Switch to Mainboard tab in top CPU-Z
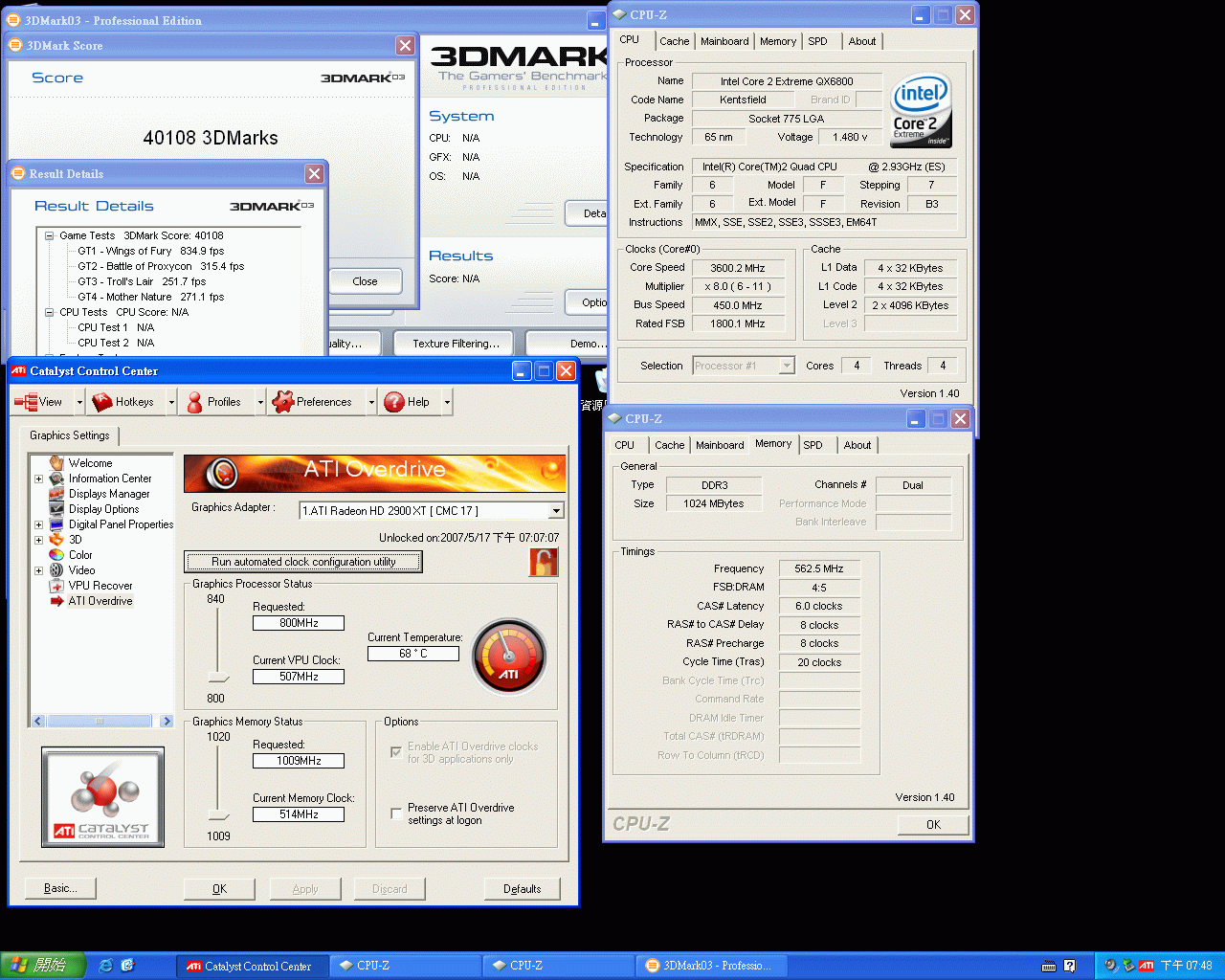1225x980 pixels. [724, 41]
